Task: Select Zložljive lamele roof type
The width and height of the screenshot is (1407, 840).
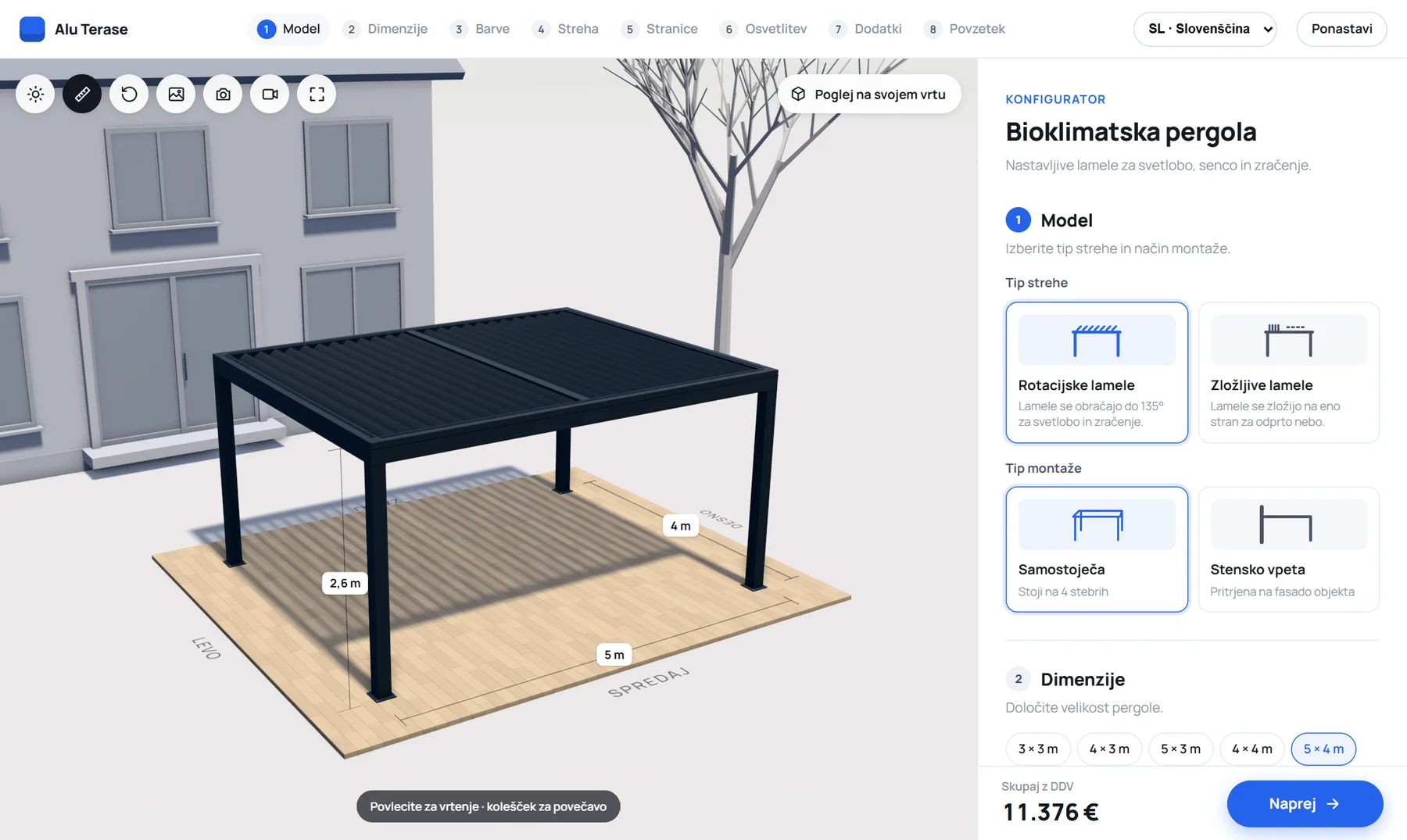Action: point(1288,373)
